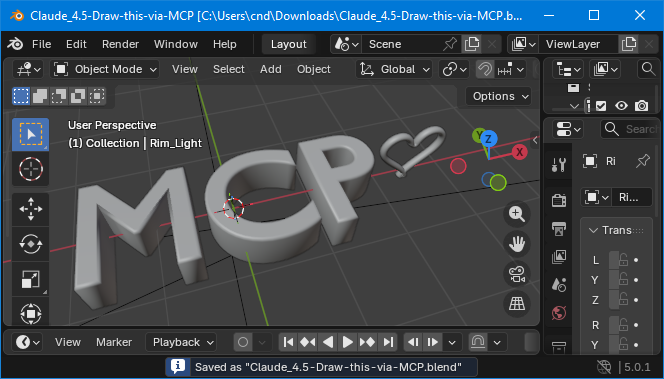This screenshot has height=379, width=664.
Task: Toggle the auto keying record button
Action: 243,342
